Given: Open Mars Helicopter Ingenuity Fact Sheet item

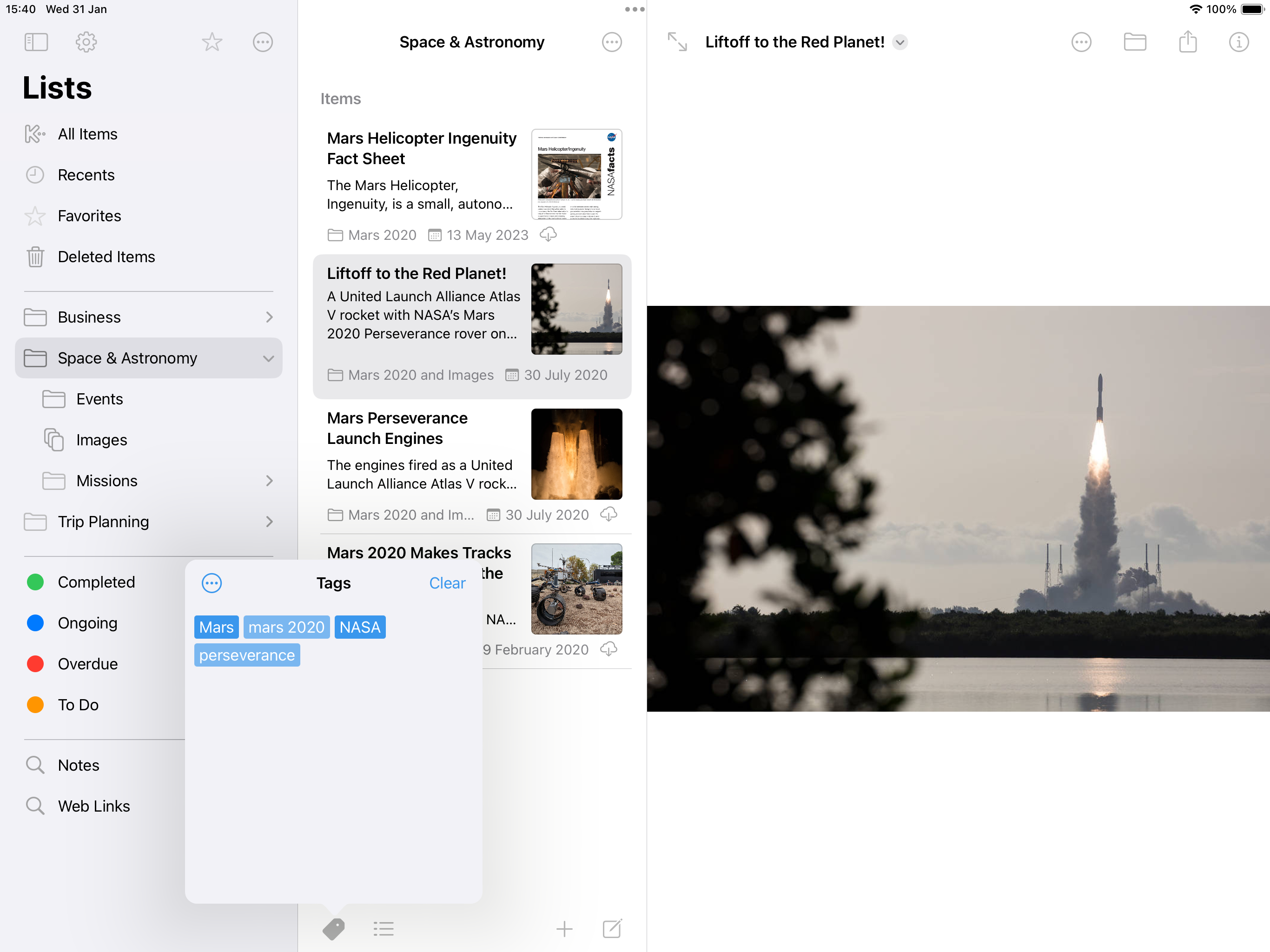Looking at the screenshot, I should 472,185.
